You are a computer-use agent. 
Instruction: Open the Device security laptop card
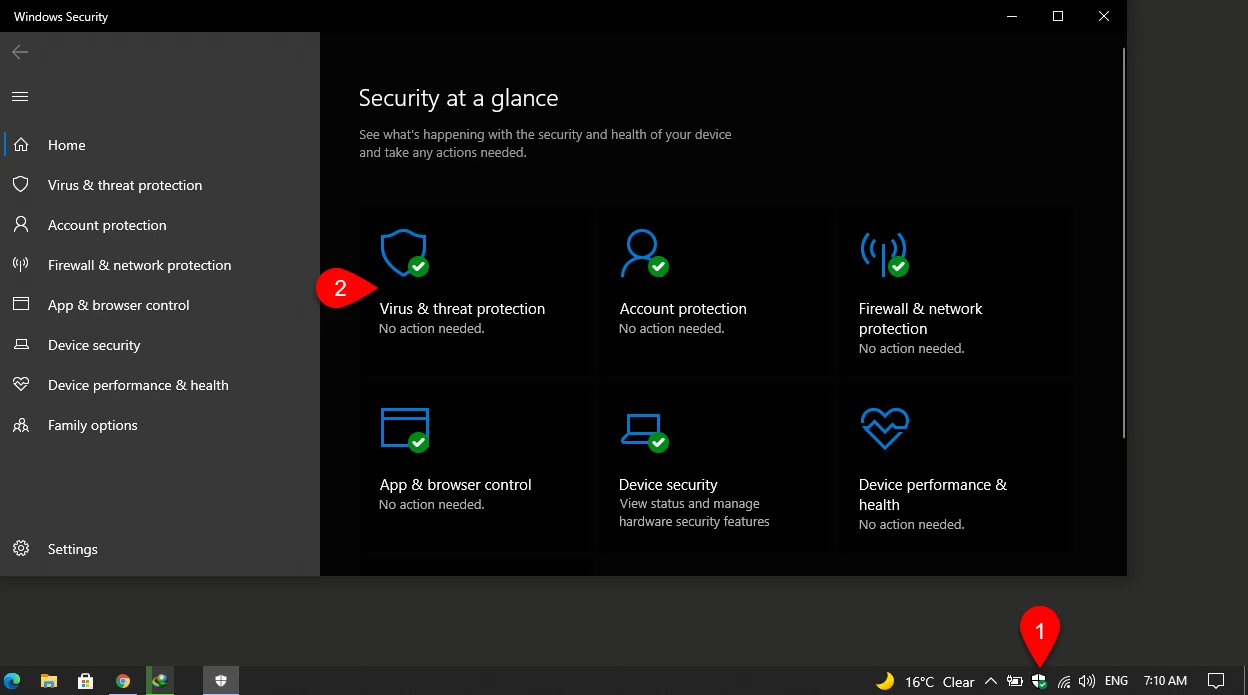pyautogui.click(x=716, y=468)
